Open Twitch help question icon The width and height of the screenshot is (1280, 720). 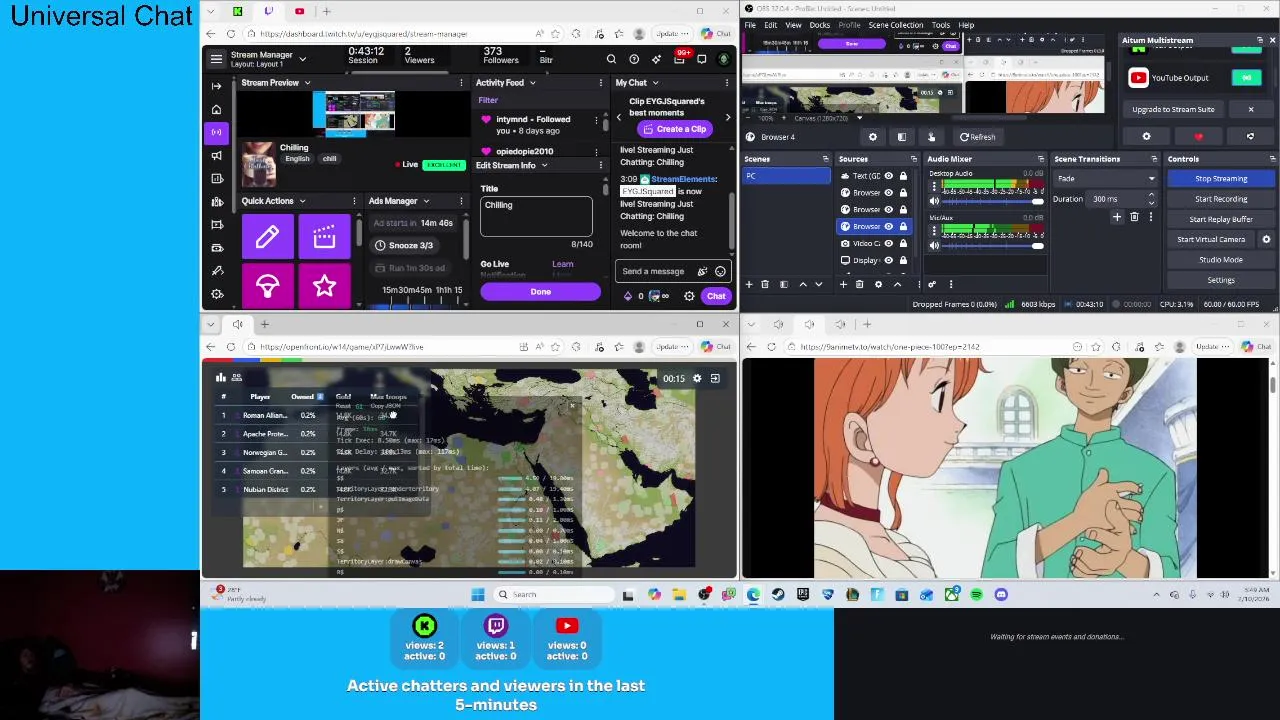[x=634, y=59]
